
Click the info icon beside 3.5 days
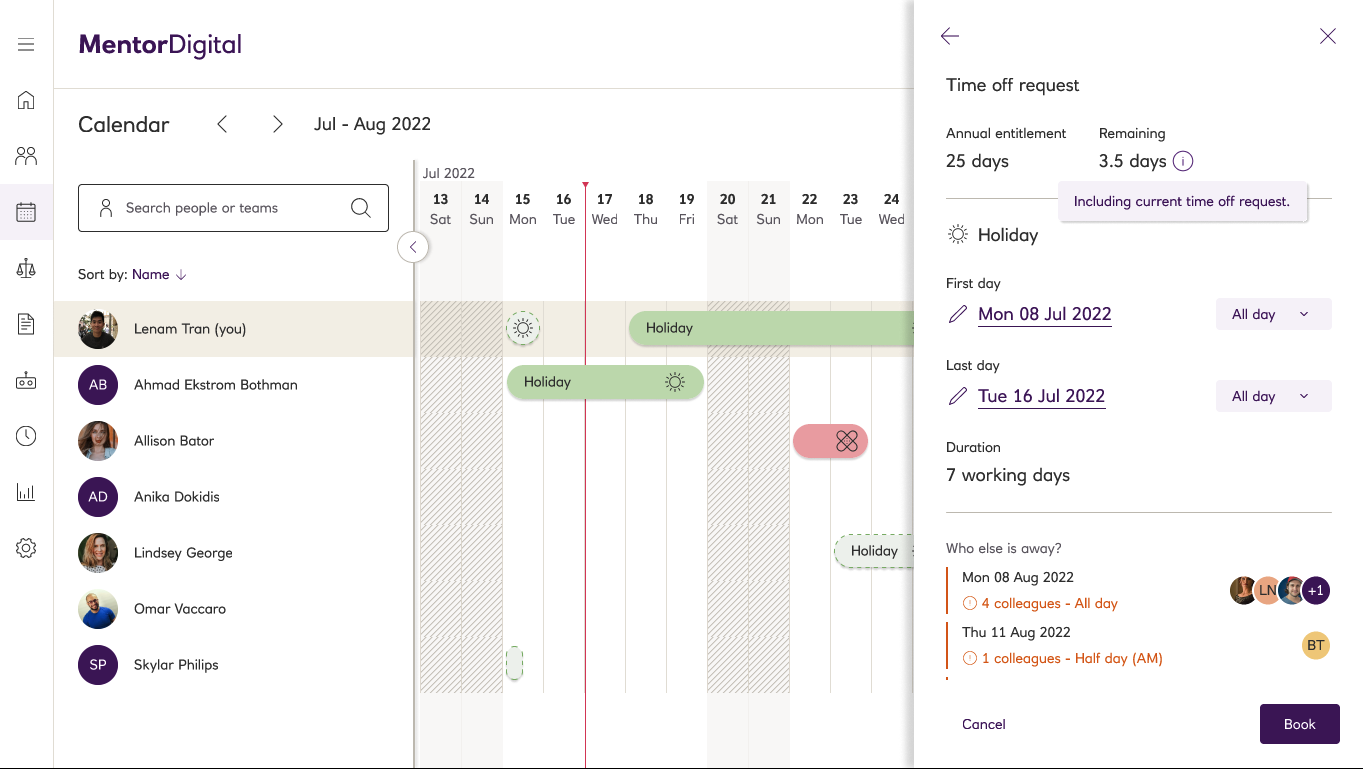click(1183, 161)
